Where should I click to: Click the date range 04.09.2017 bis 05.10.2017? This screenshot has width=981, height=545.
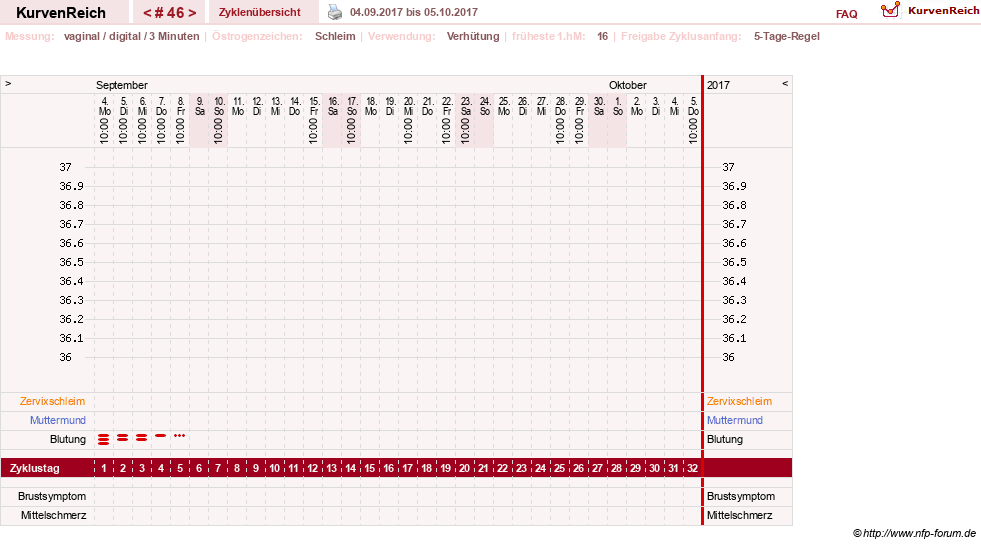[x=414, y=12]
